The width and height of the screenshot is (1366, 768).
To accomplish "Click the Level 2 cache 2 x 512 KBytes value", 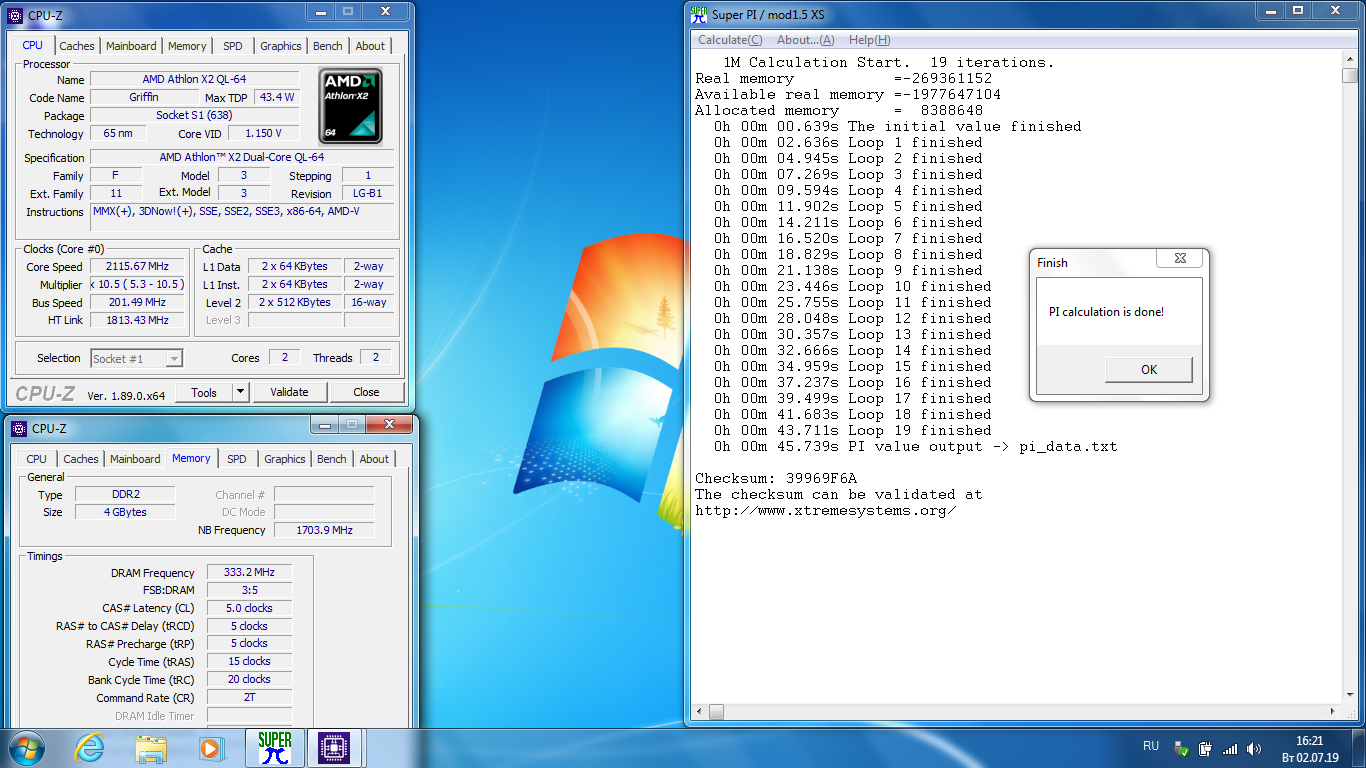I will tap(295, 302).
